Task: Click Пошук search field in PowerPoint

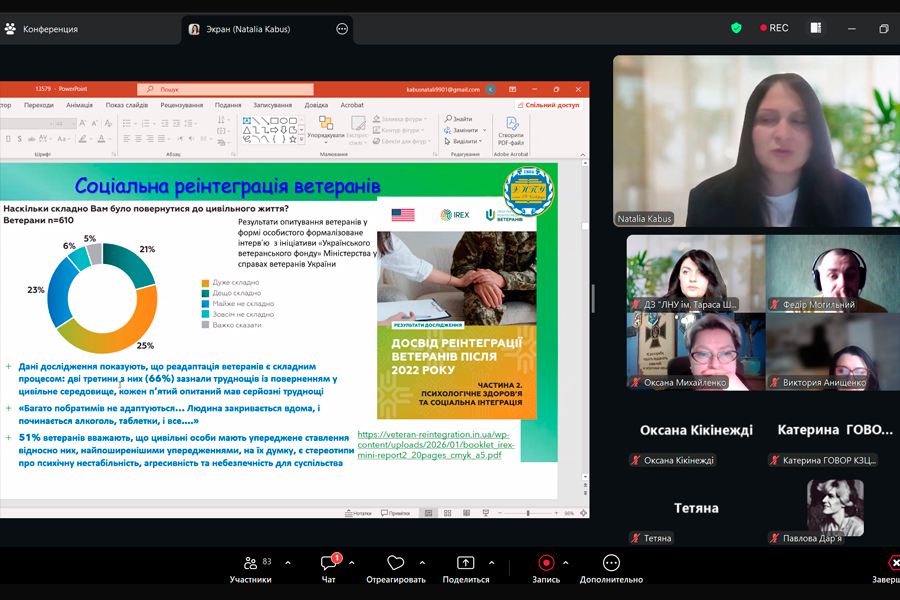Action: pyautogui.click(x=225, y=90)
